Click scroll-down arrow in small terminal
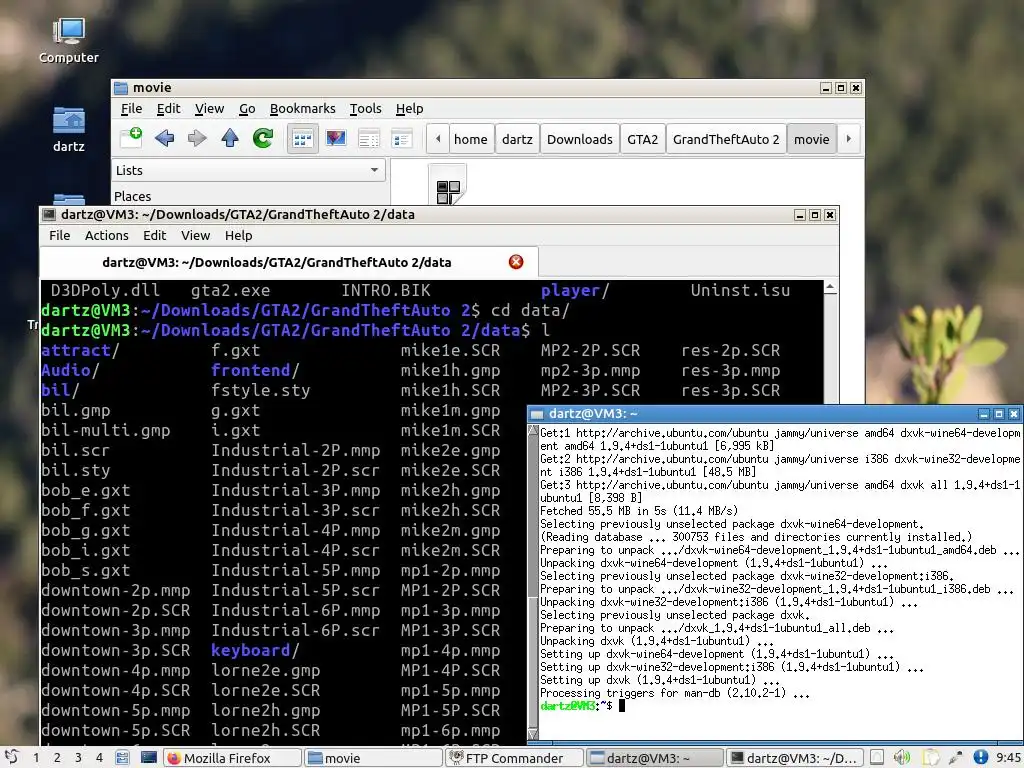Image resolution: width=1024 pixels, height=768 pixels. (x=533, y=734)
